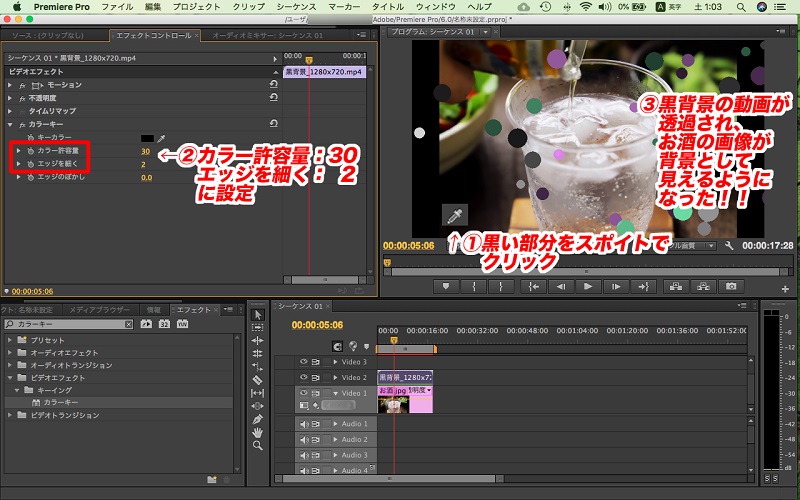Mute Audio 2 track output

point(304,440)
